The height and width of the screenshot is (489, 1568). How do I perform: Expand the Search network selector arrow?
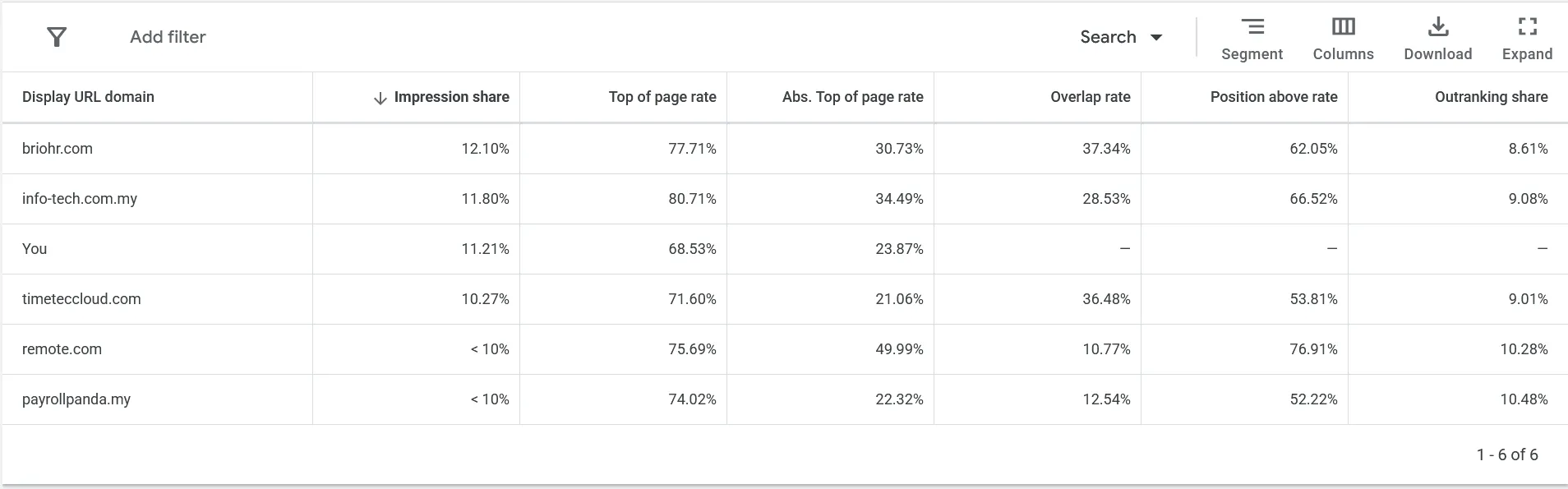(x=1157, y=37)
